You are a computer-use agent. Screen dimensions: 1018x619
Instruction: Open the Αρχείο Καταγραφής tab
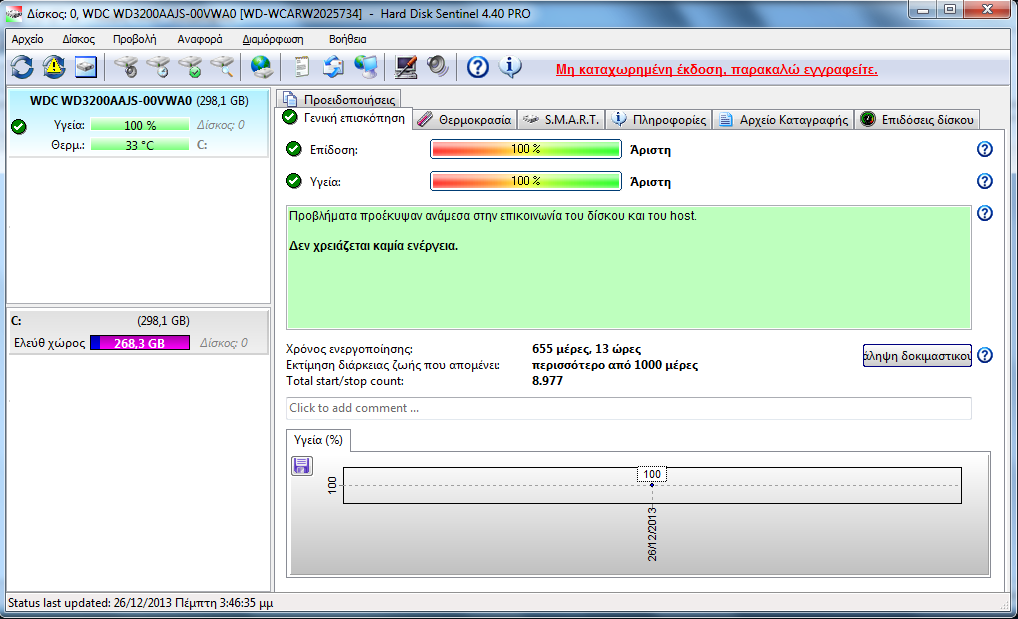tap(784, 120)
